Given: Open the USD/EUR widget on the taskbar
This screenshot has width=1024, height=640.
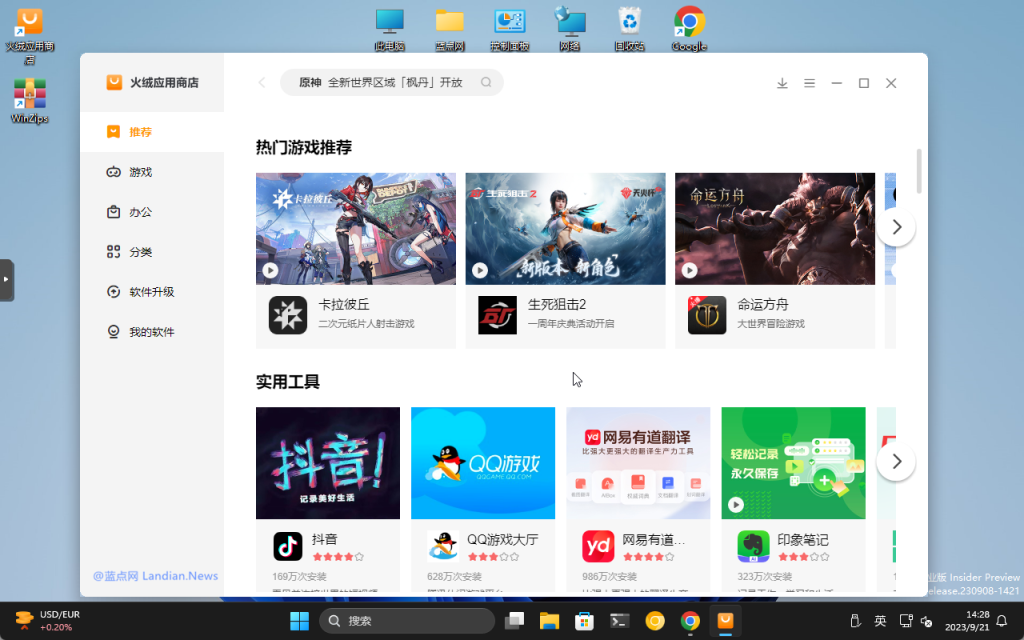Looking at the screenshot, I should click(47, 620).
